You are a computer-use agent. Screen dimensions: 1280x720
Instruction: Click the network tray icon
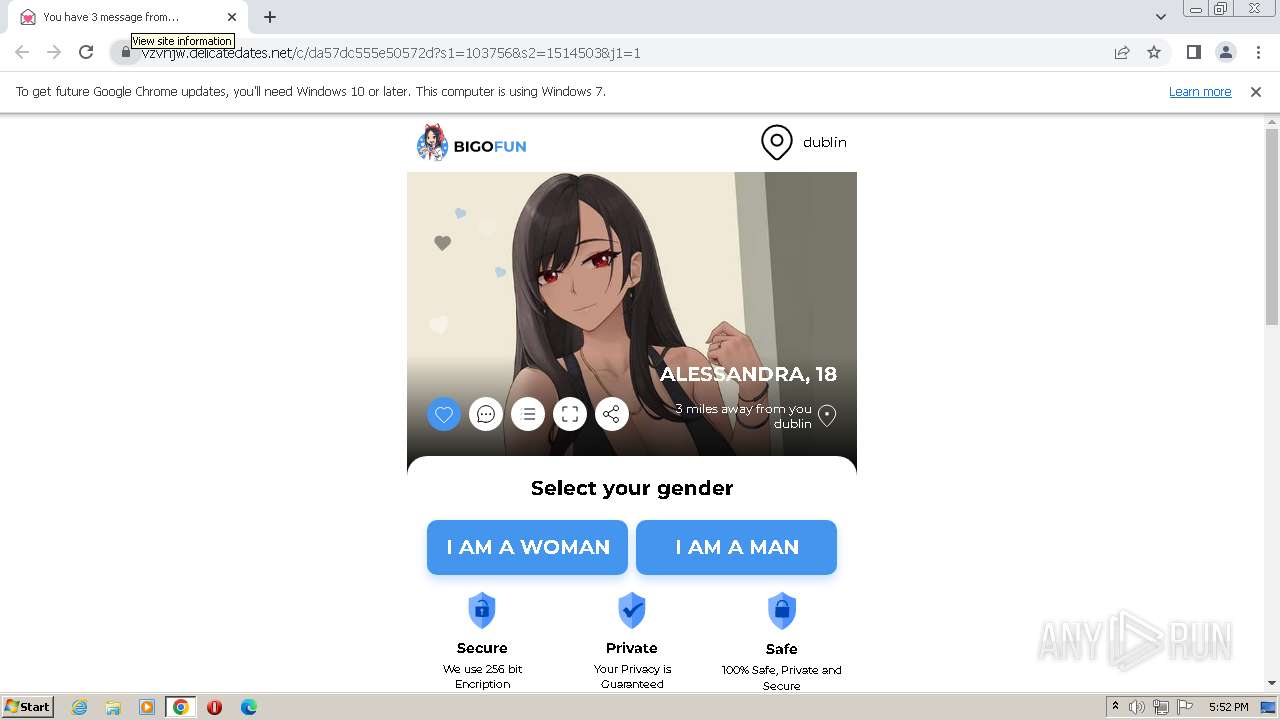[1161, 707]
